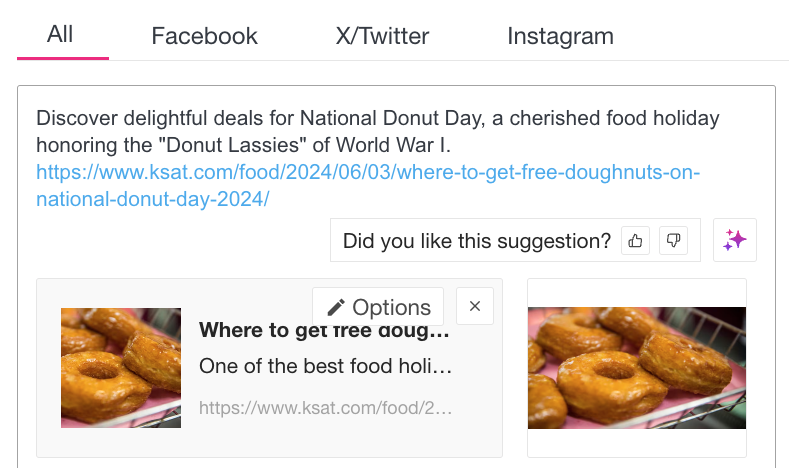789x468 pixels.
Task: Open the Facebook tab
Action: click(204, 37)
